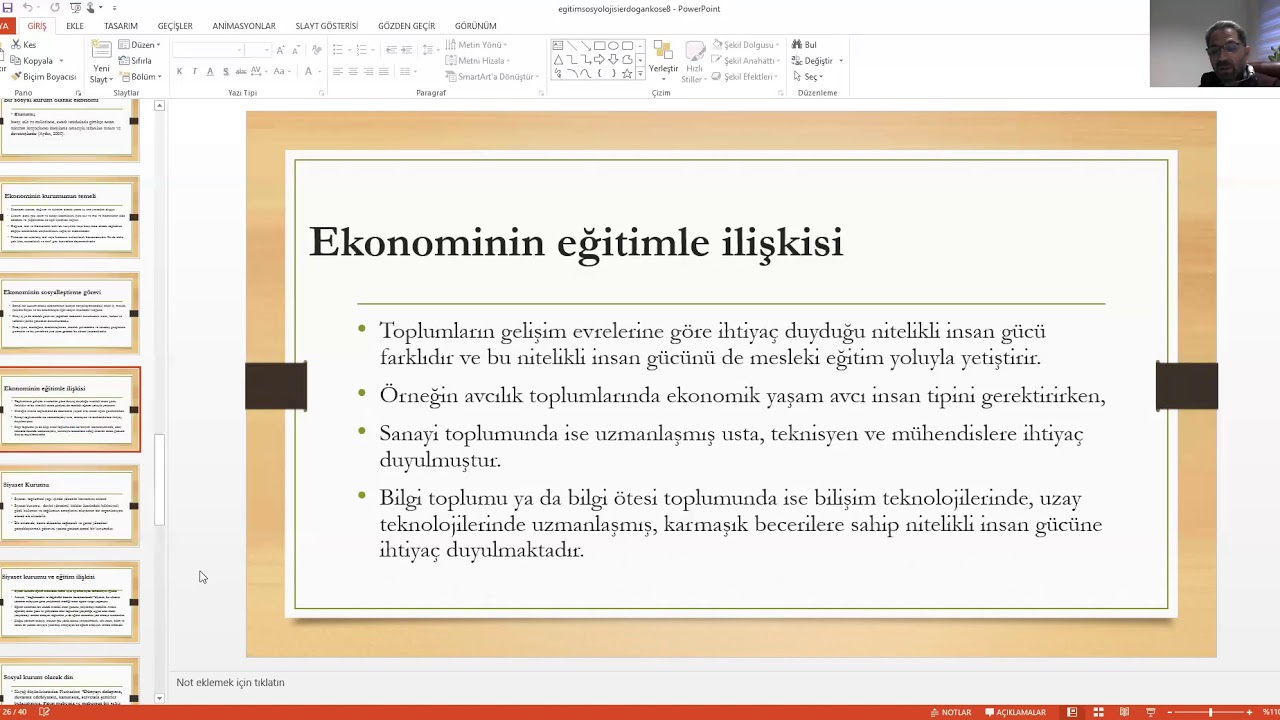Switch to TASARIM ribbon tab
This screenshot has width=1280, height=720.
[121, 26]
